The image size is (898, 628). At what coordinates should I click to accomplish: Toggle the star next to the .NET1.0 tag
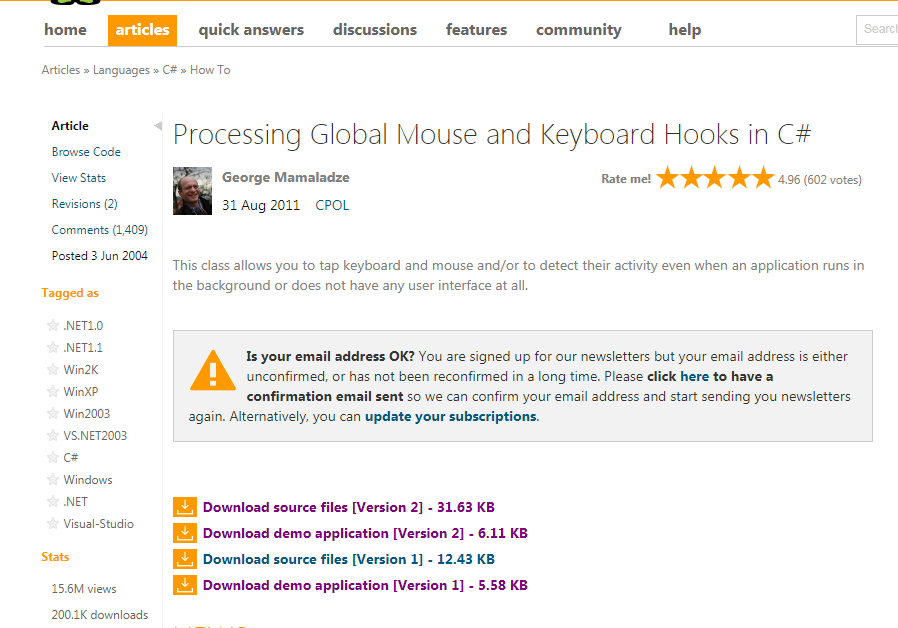[x=53, y=326]
